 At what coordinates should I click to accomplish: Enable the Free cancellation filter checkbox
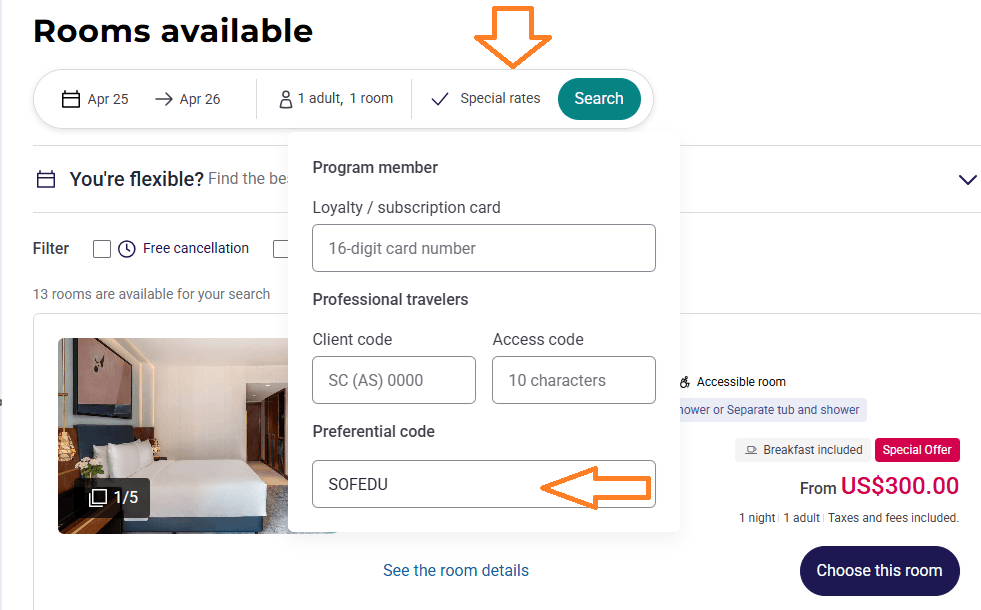point(102,249)
